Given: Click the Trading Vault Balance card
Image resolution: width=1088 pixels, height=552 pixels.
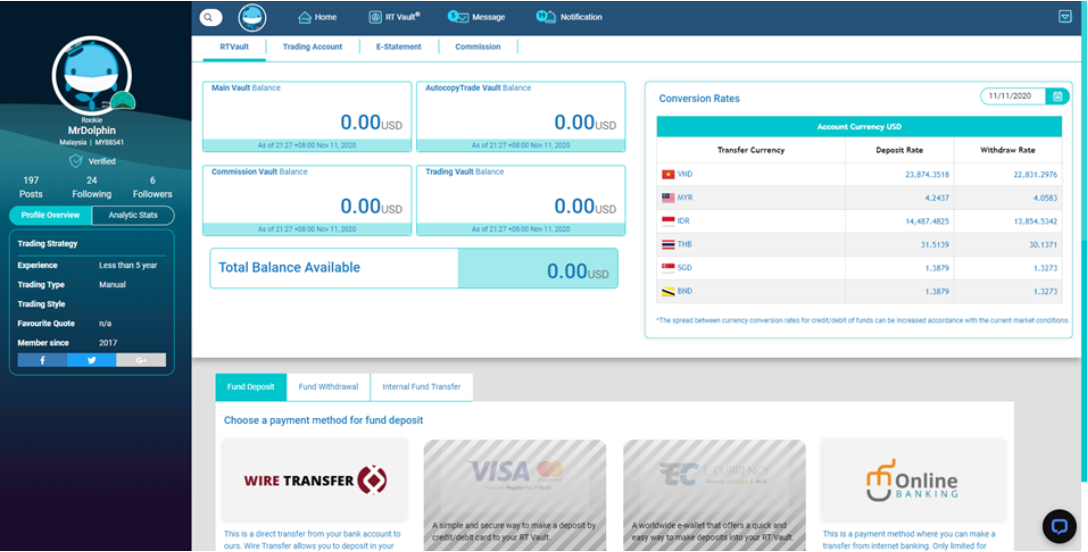Looking at the screenshot, I should coord(520,200).
